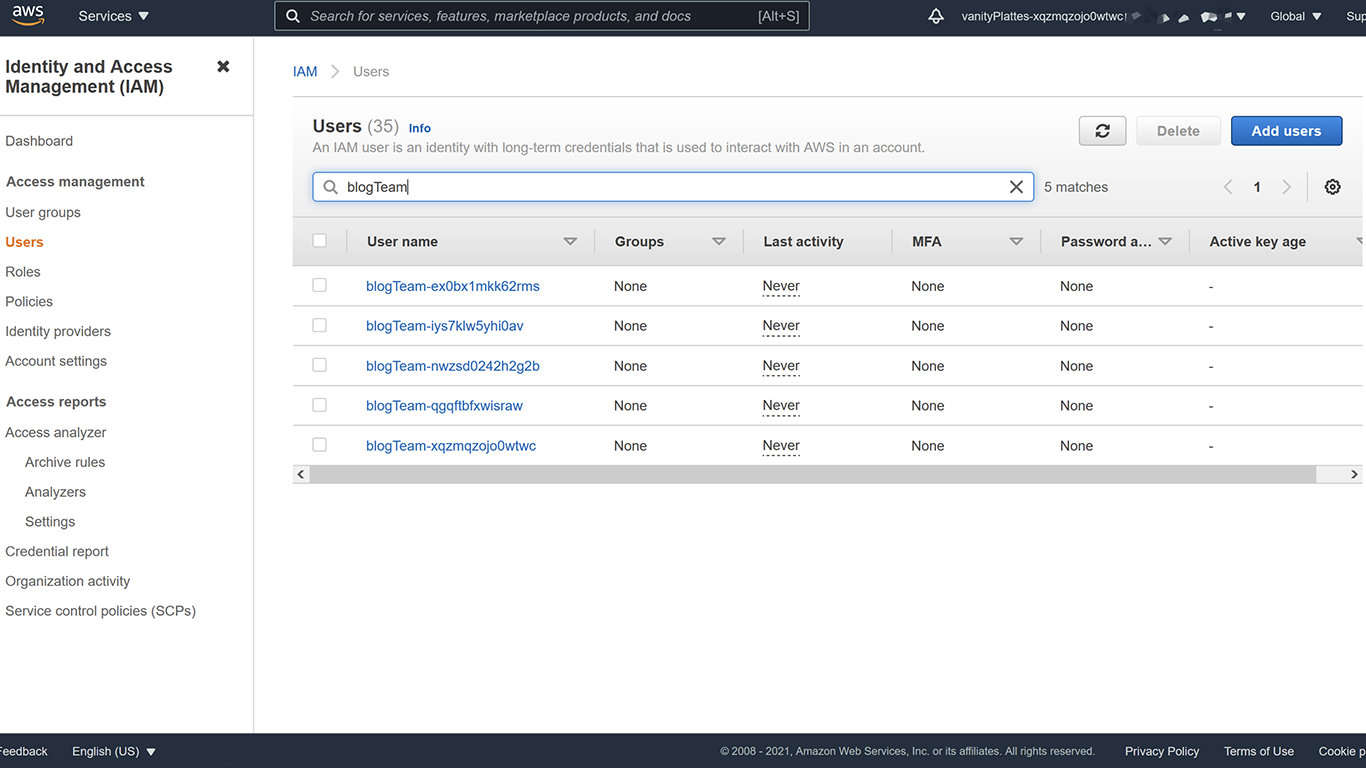
Task: Clear the blogTeam search filter
Action: pyautogui.click(x=1016, y=187)
